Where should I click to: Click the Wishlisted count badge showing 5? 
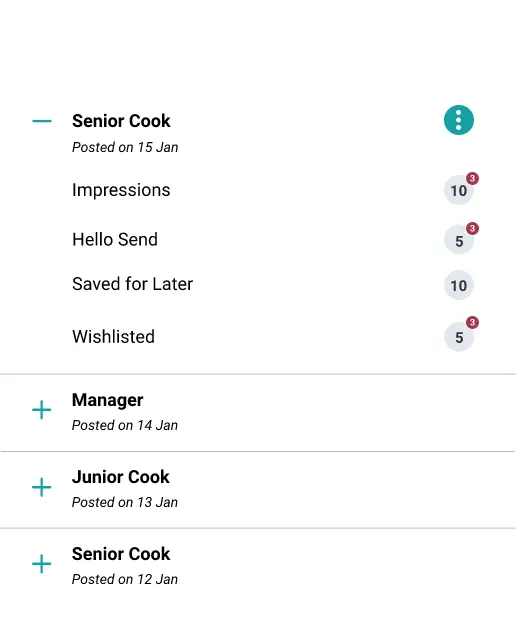(x=459, y=337)
